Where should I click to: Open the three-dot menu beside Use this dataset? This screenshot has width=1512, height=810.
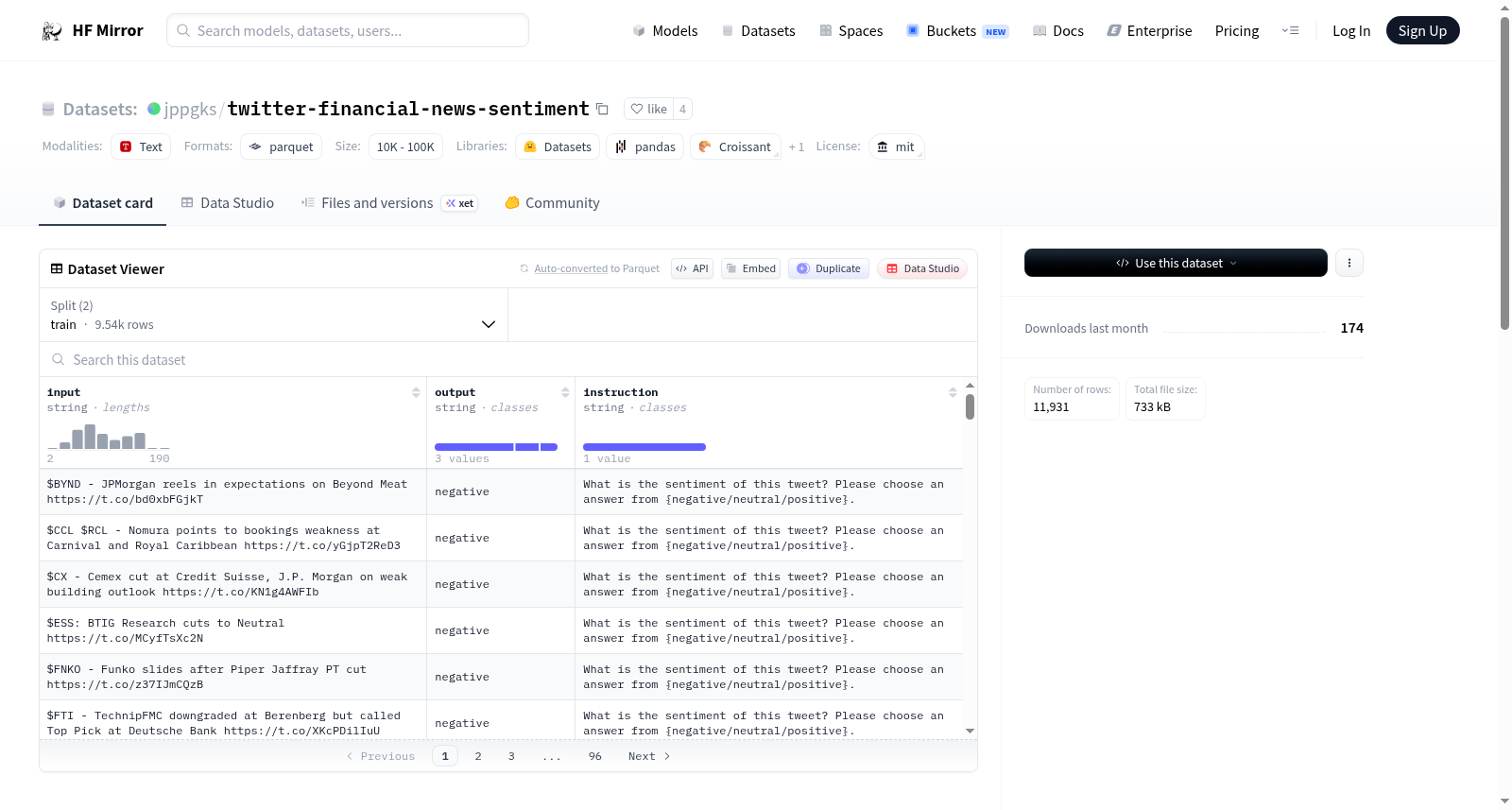coord(1349,263)
